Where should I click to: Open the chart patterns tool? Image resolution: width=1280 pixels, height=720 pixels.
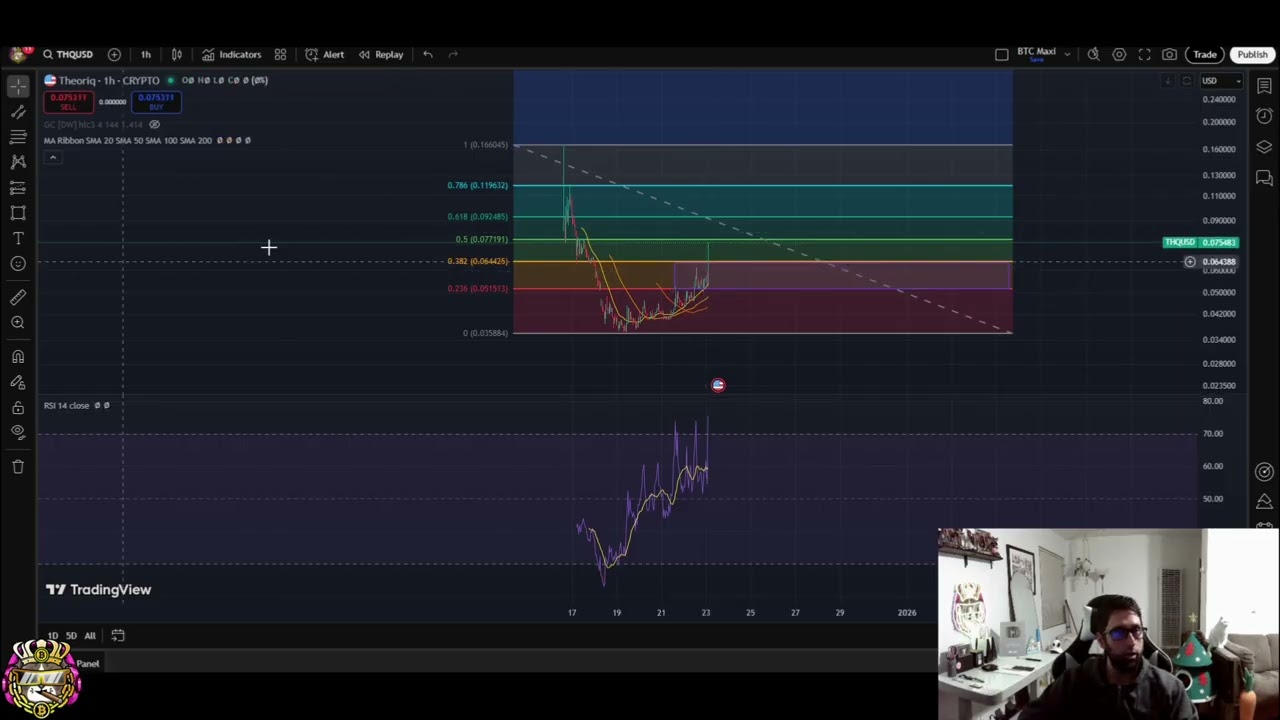point(18,161)
